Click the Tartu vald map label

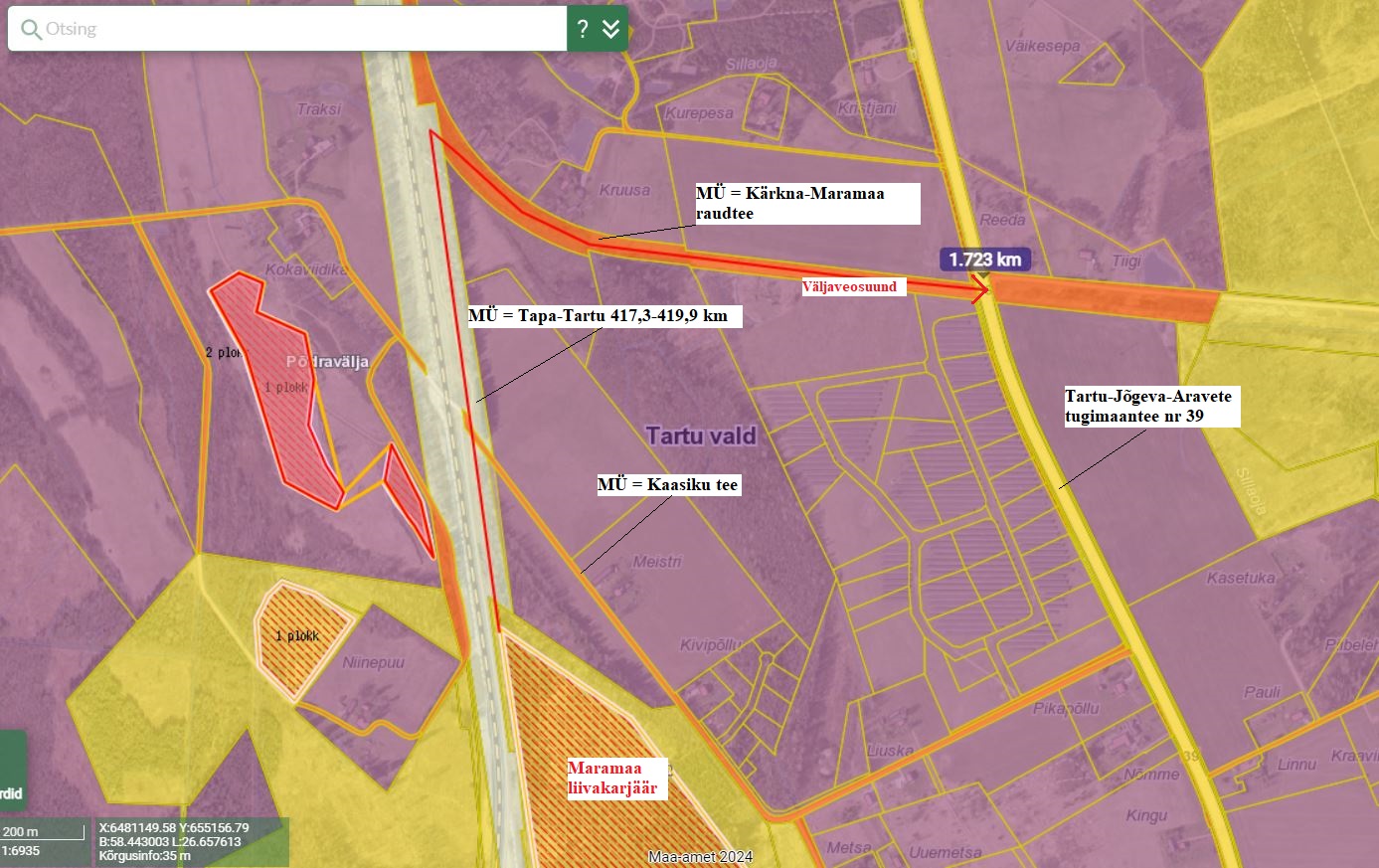coord(701,435)
